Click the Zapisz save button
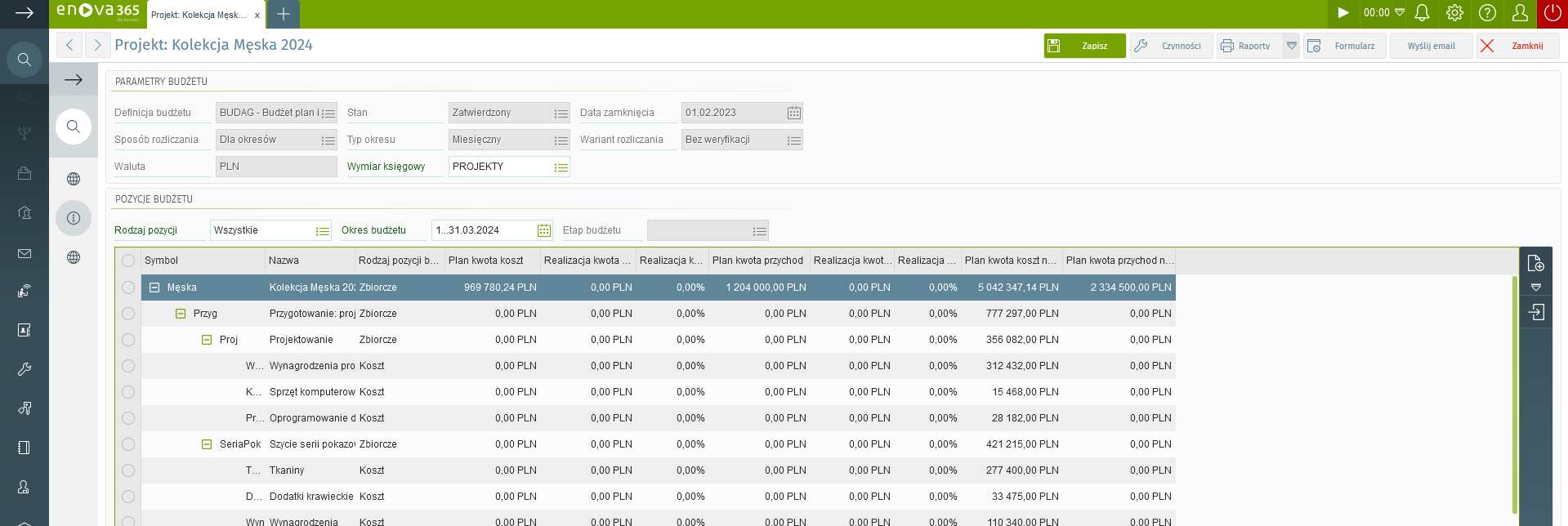This screenshot has height=526, width=1568. [1084, 46]
